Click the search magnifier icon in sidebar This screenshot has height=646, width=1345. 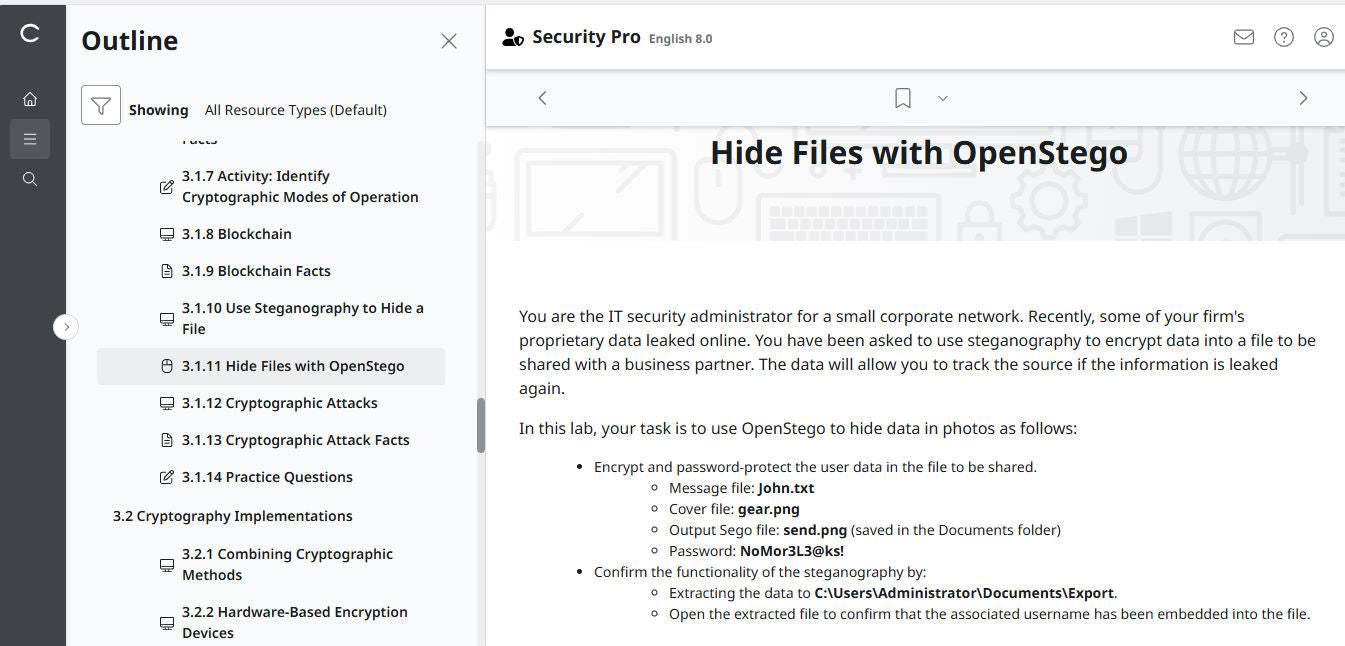[x=30, y=179]
